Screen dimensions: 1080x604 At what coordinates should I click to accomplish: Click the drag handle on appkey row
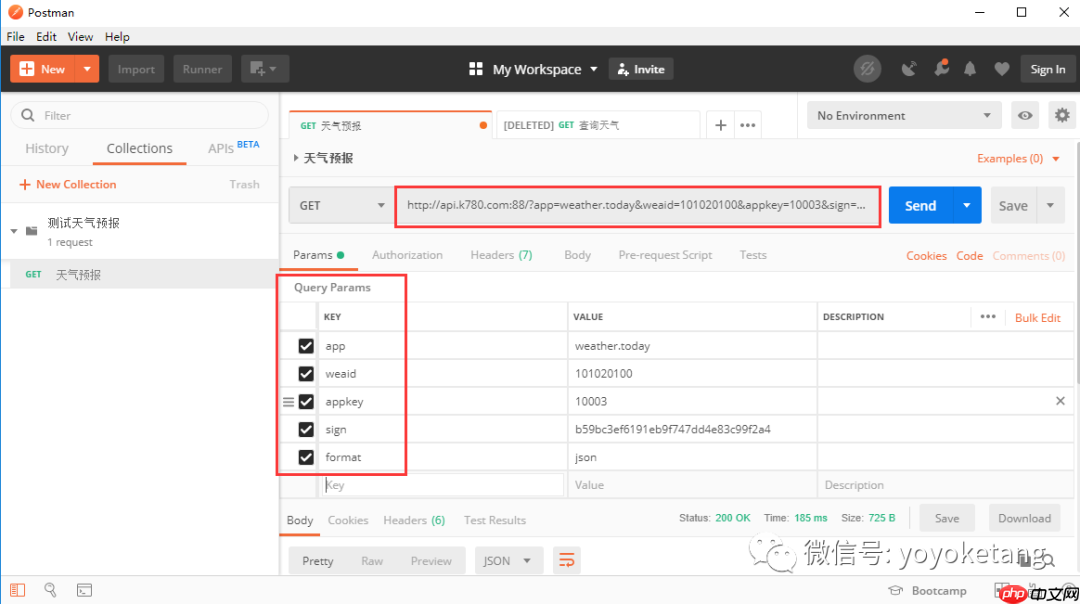coord(289,402)
